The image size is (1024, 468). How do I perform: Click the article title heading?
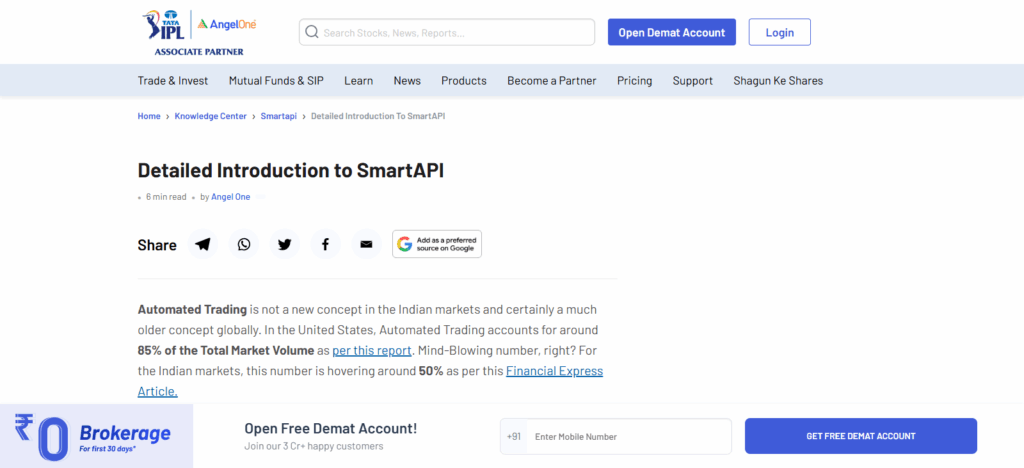coord(291,170)
